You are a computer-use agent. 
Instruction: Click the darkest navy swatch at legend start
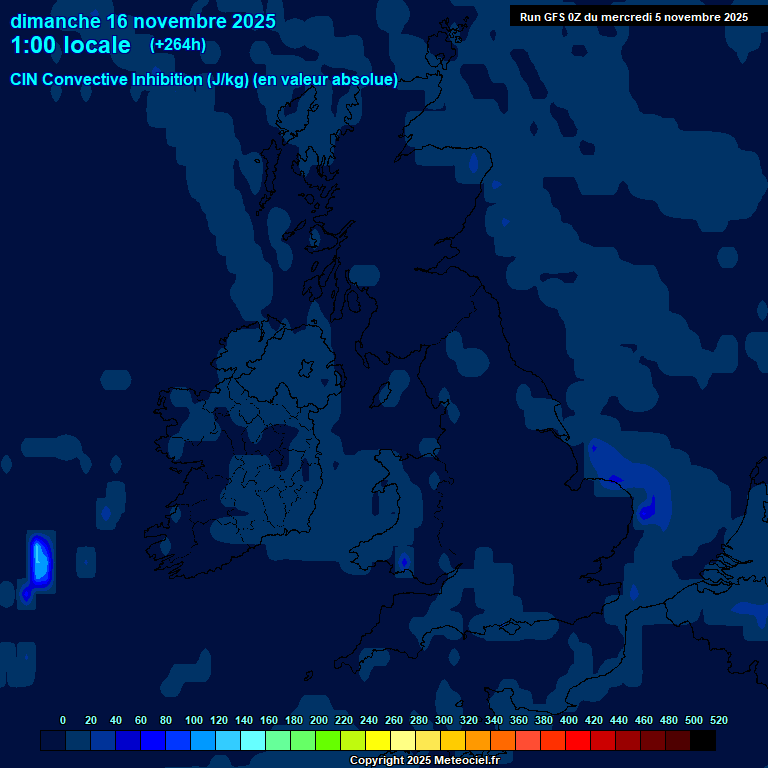53,741
